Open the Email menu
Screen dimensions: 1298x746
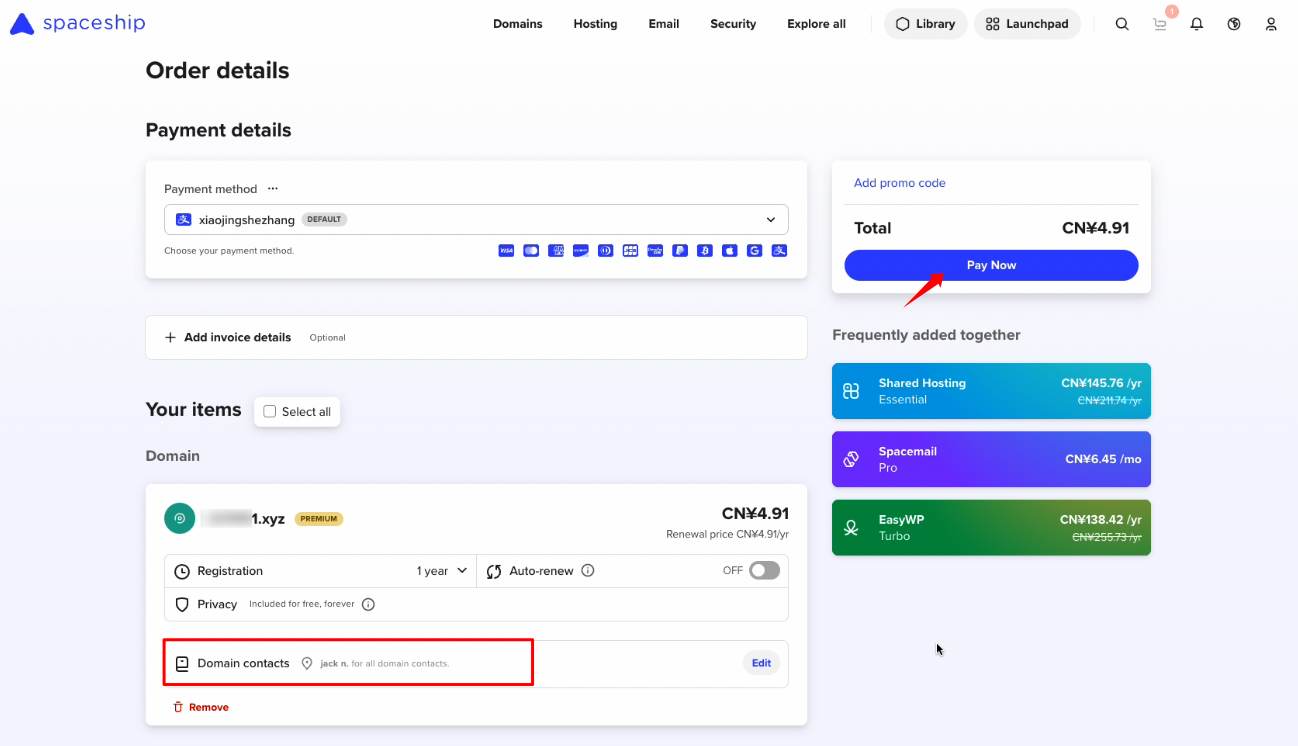pos(664,24)
